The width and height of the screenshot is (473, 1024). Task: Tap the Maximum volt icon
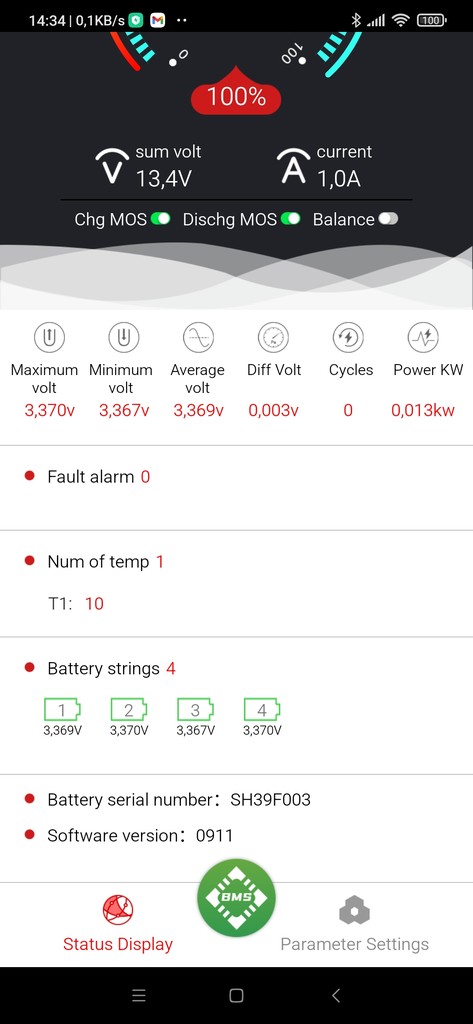50,337
